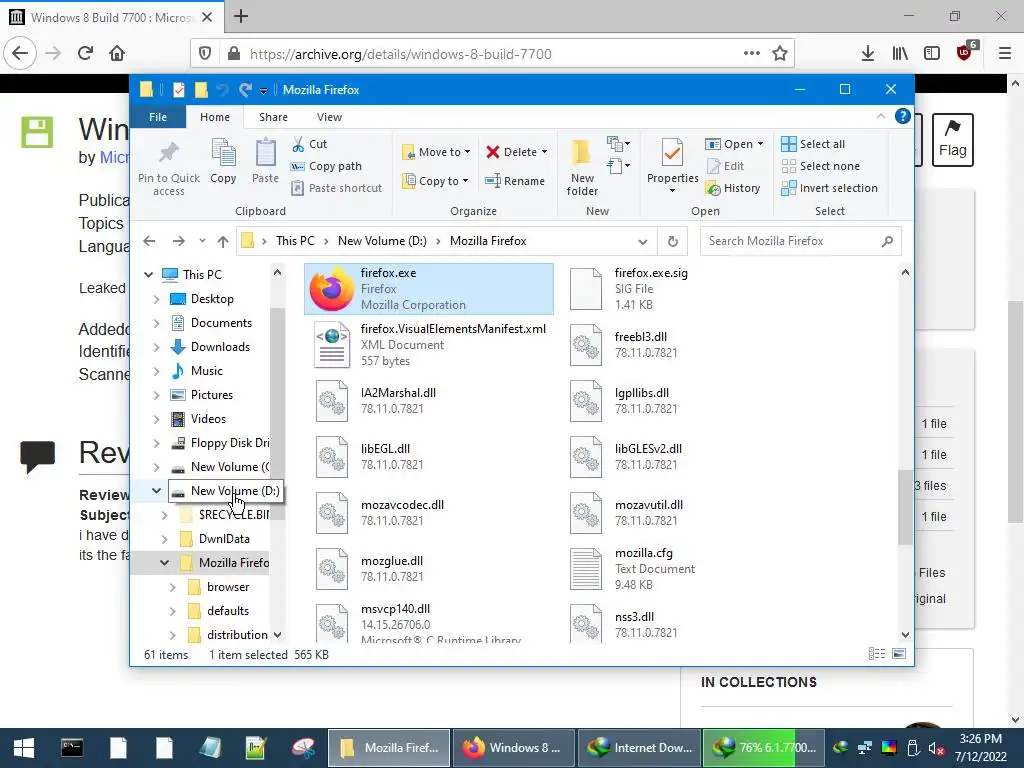Click 76% download progress taskbar item

(763, 748)
